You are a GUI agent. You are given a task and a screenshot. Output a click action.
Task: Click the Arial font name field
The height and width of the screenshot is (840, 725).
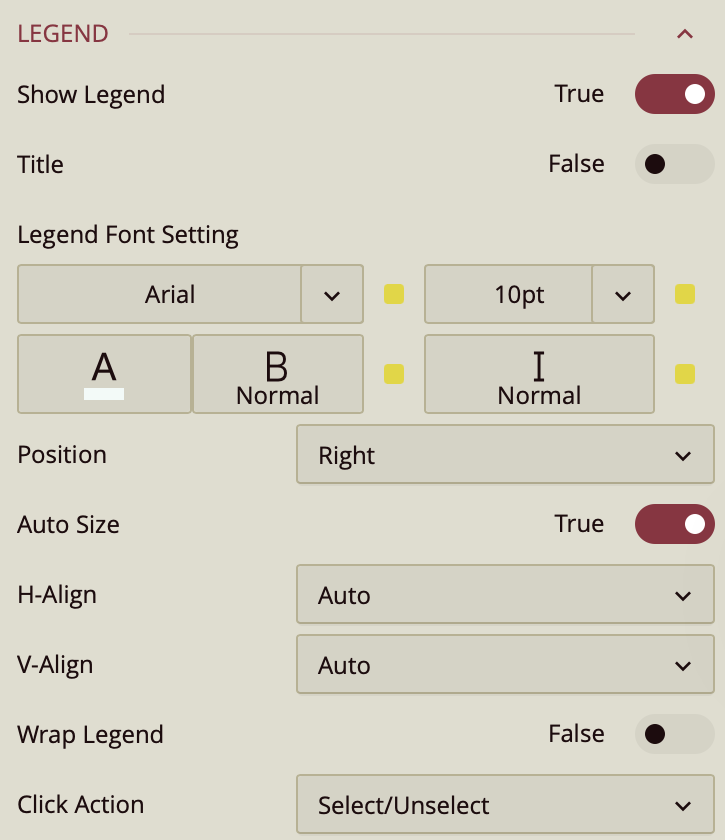click(x=160, y=295)
